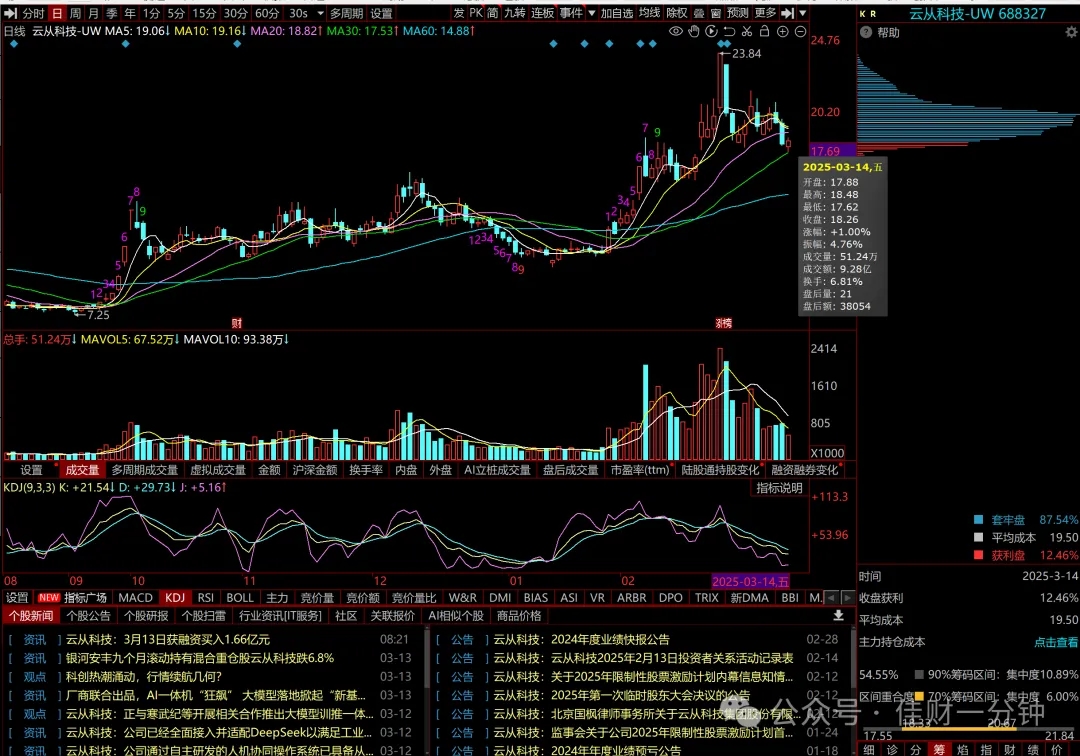
Task: Toggle 除权 ex-rights adjustment
Action: [677, 13]
